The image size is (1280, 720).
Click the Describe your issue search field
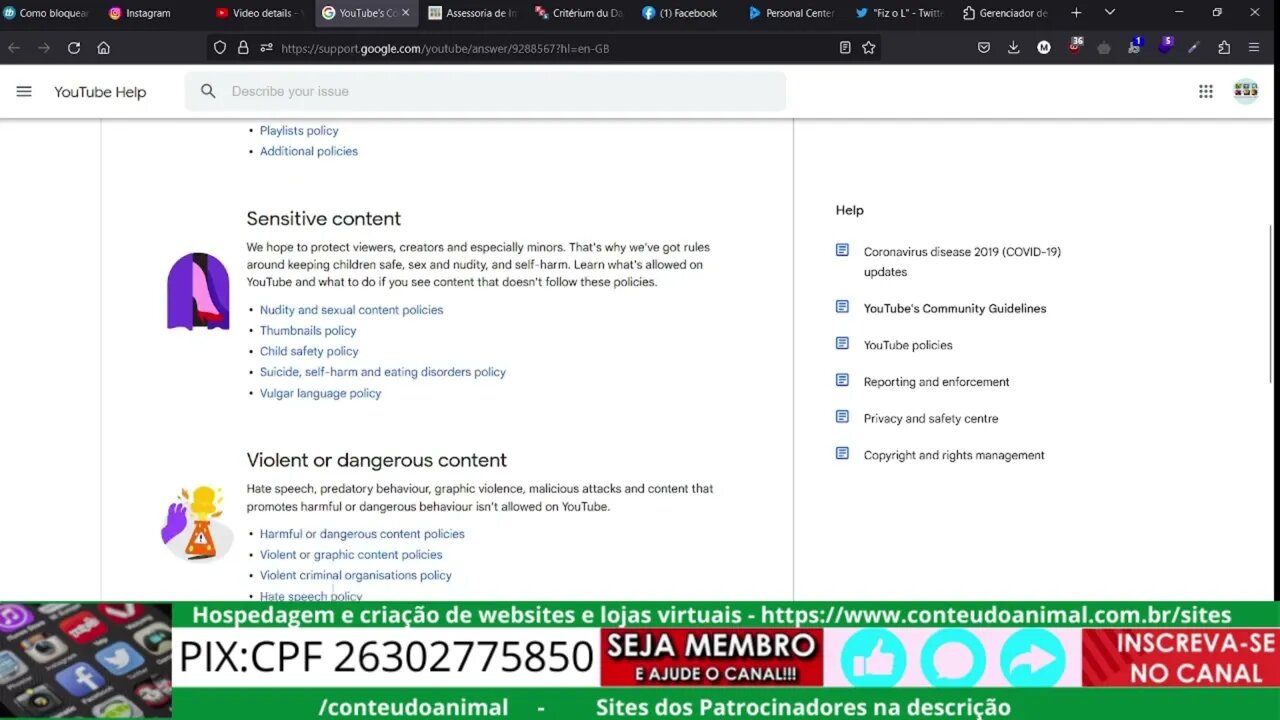[x=485, y=91]
